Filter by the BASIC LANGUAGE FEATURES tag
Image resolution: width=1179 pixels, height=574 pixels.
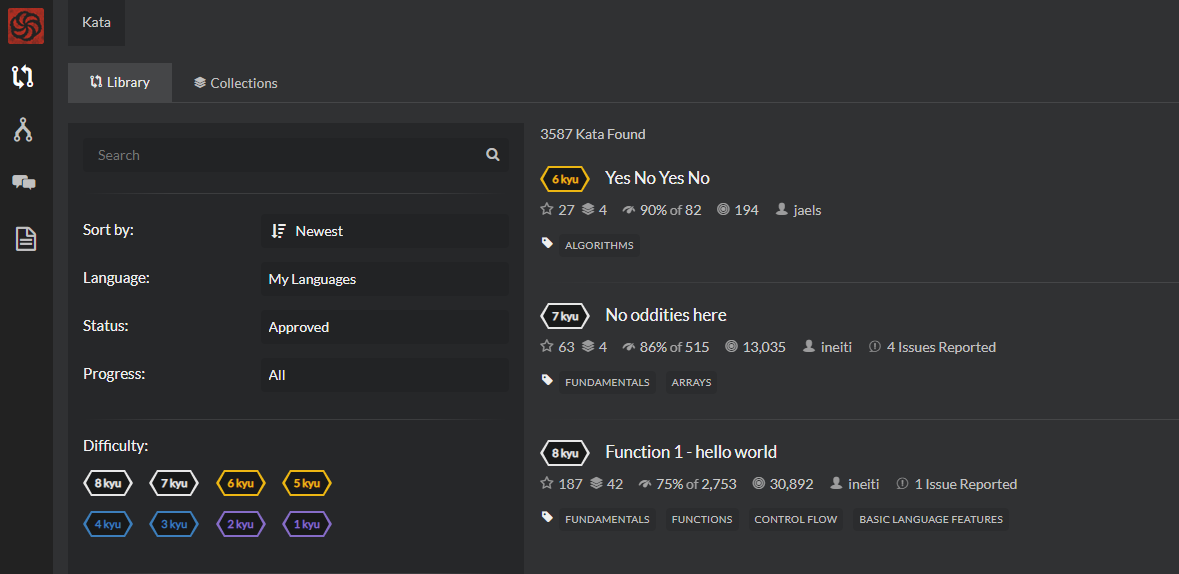pyautogui.click(x=931, y=519)
